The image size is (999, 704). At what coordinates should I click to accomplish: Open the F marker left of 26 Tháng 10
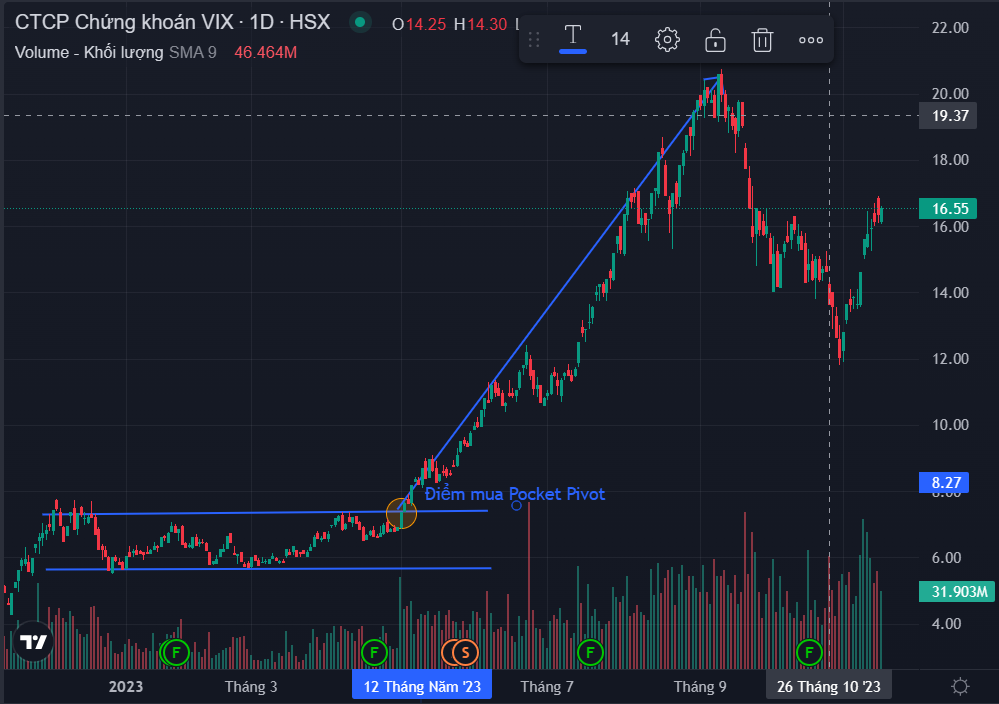pyautogui.click(x=809, y=652)
